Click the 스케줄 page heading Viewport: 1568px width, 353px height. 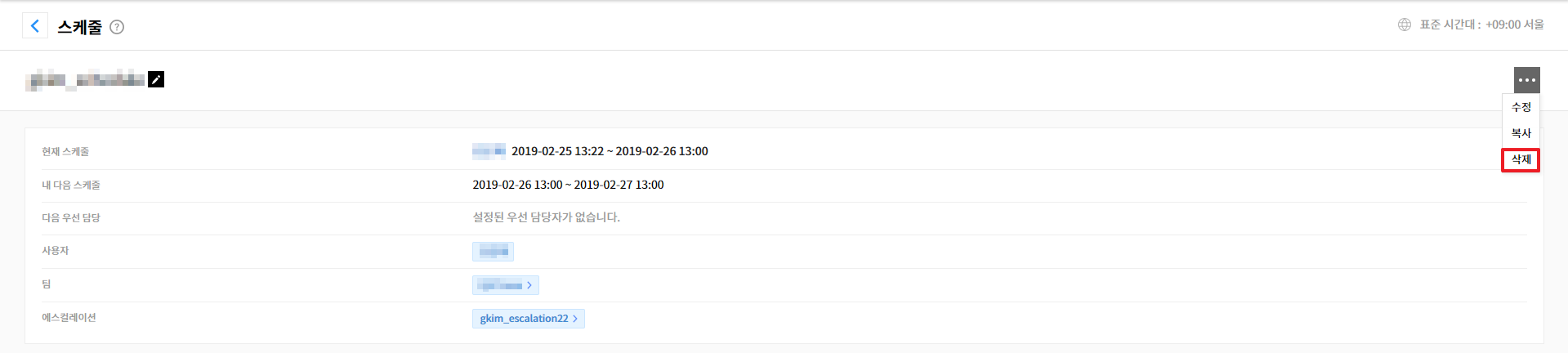coord(79,27)
